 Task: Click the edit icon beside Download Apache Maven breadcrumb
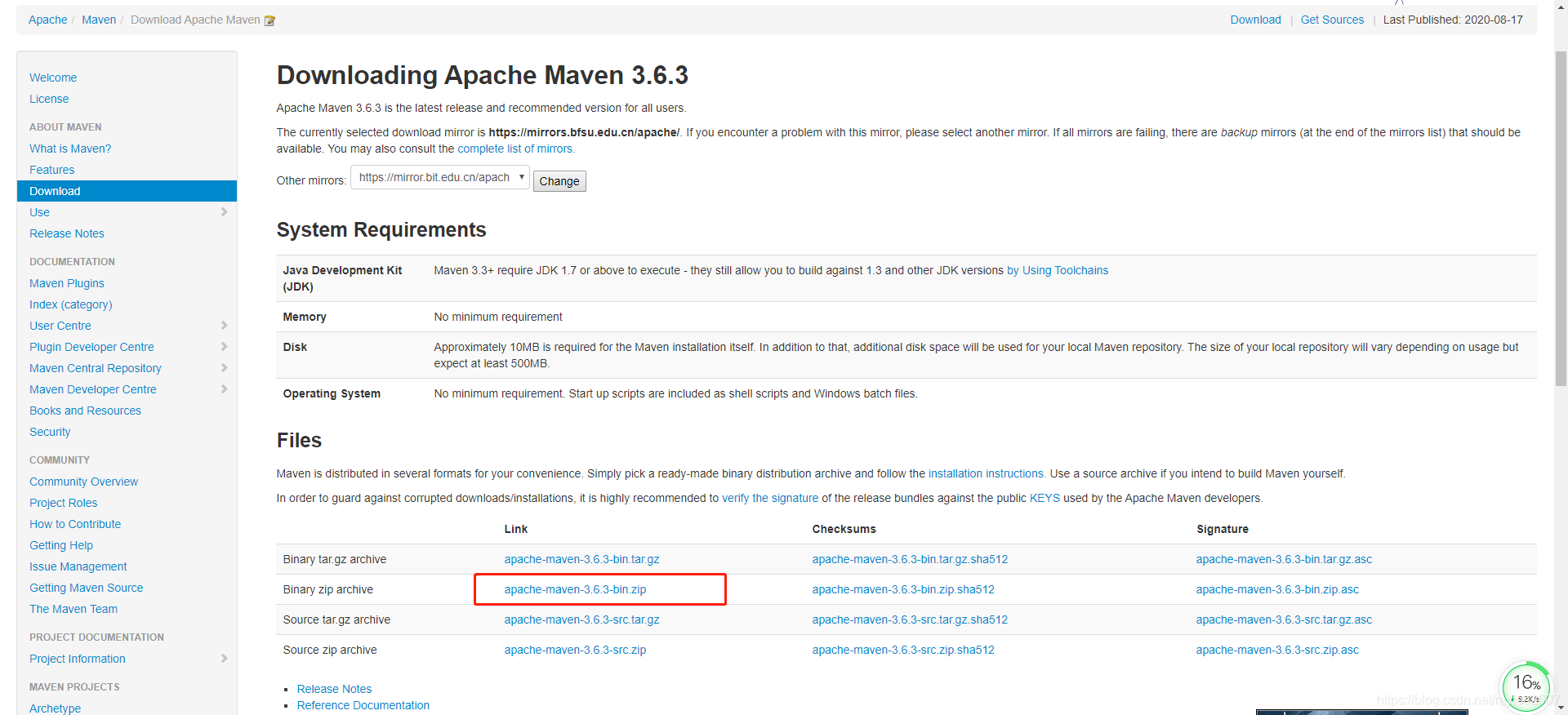pos(269,20)
